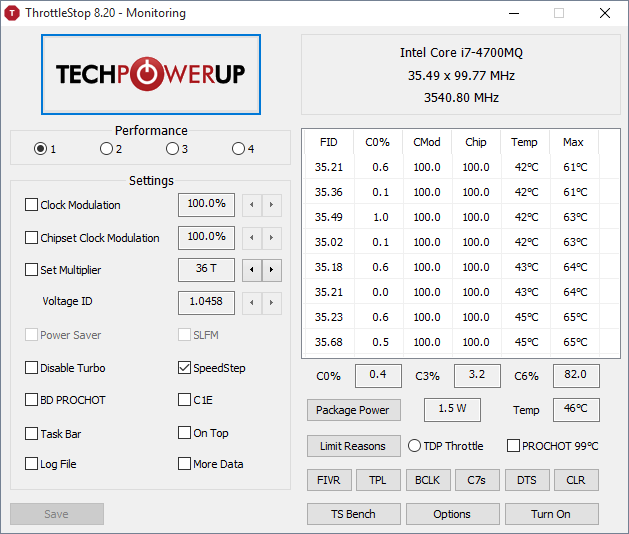Viewport: 629px width, 534px height.
Task: Click the 46°C package temperature value
Action: (x=576, y=410)
